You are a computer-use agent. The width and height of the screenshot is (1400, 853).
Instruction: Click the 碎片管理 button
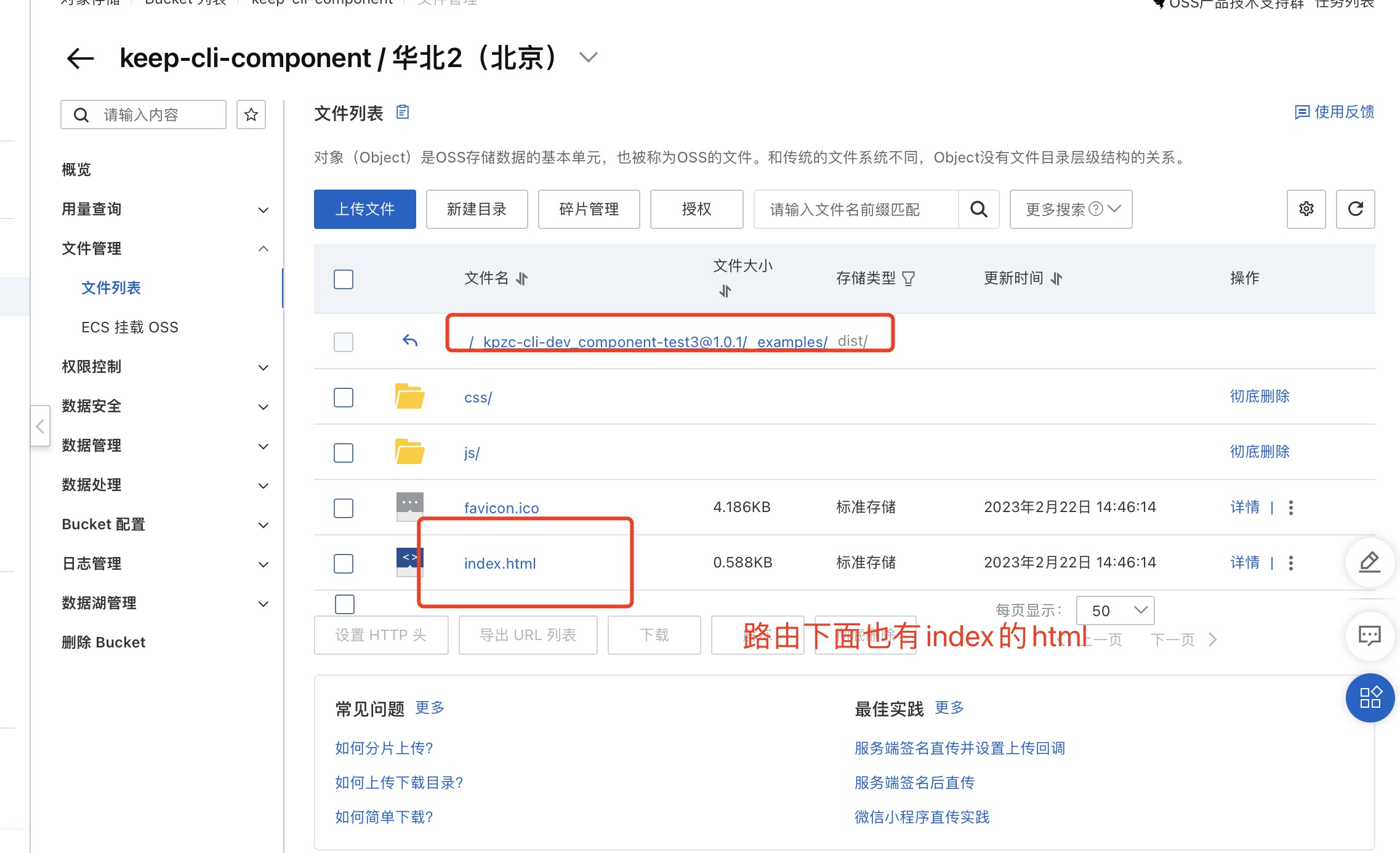pos(589,209)
